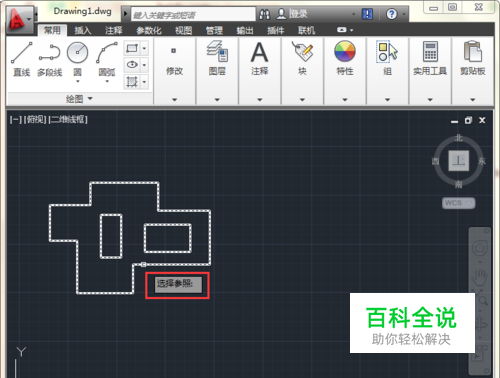Open the Annotation (注释) text panel
Image resolution: width=500 pixels, height=378 pixels.
click(x=259, y=59)
